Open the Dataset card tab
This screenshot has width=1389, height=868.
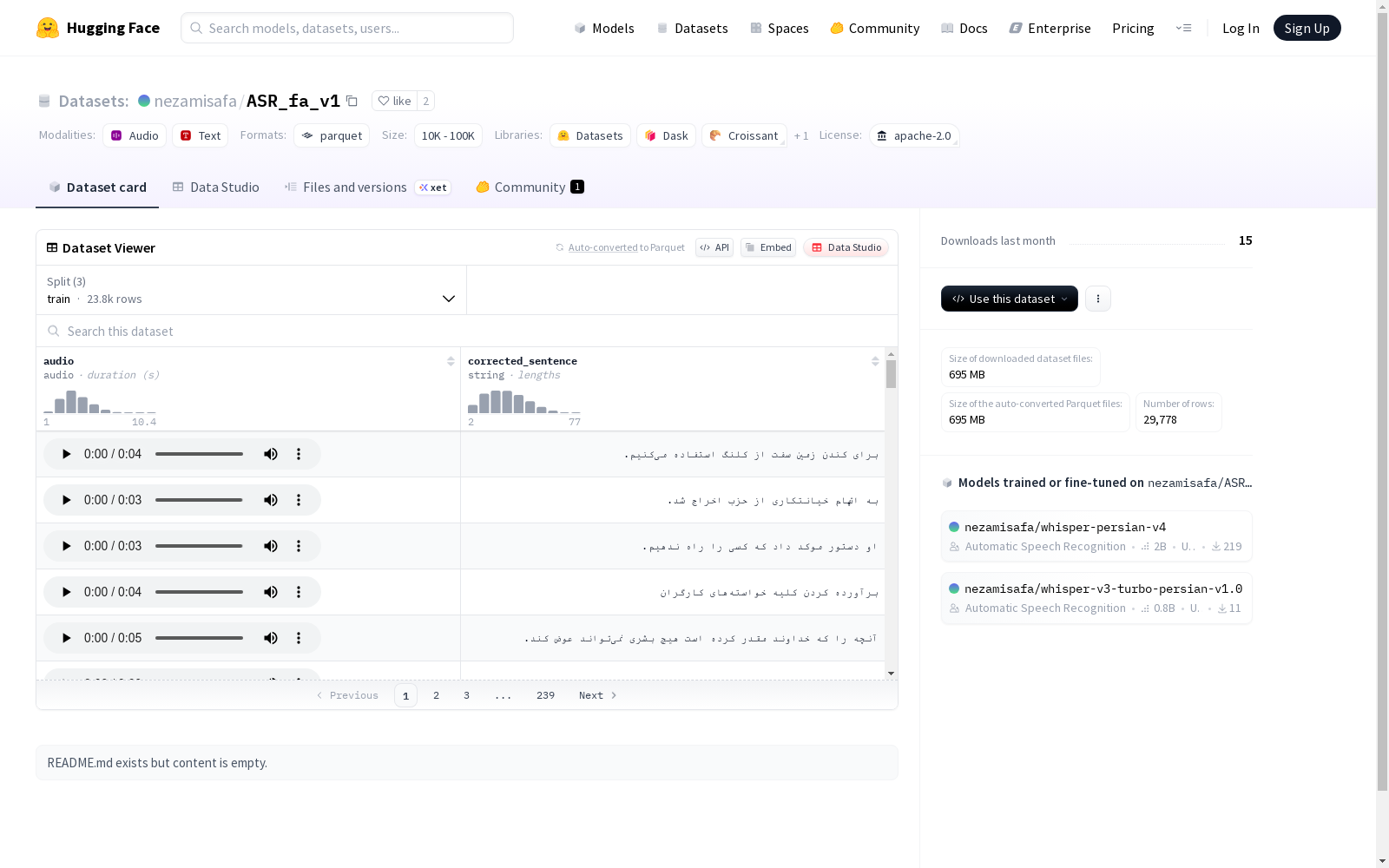97,187
